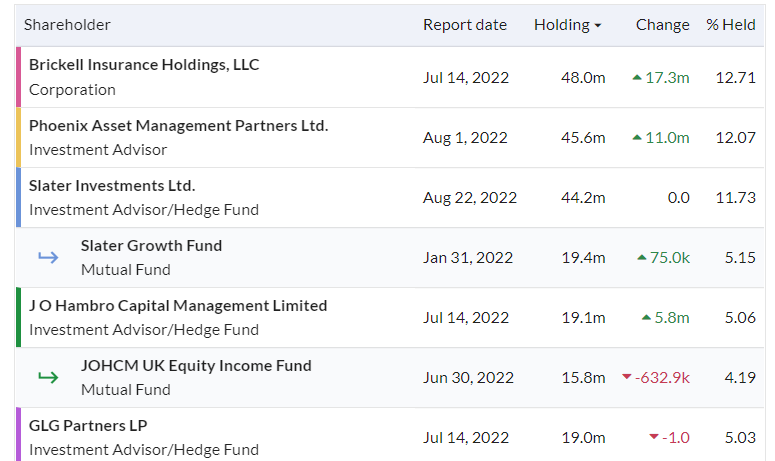Sort by the Report date column header
The image size is (775, 461).
tap(465, 25)
